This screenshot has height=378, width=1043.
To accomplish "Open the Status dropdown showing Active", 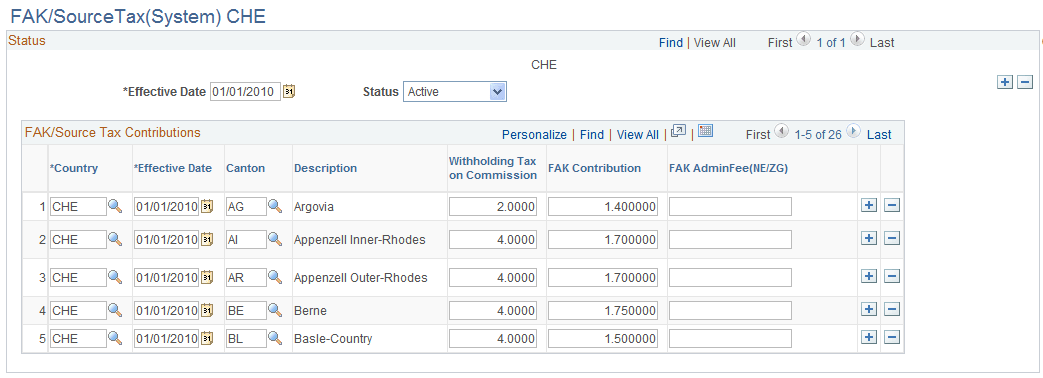I will (x=454, y=92).
